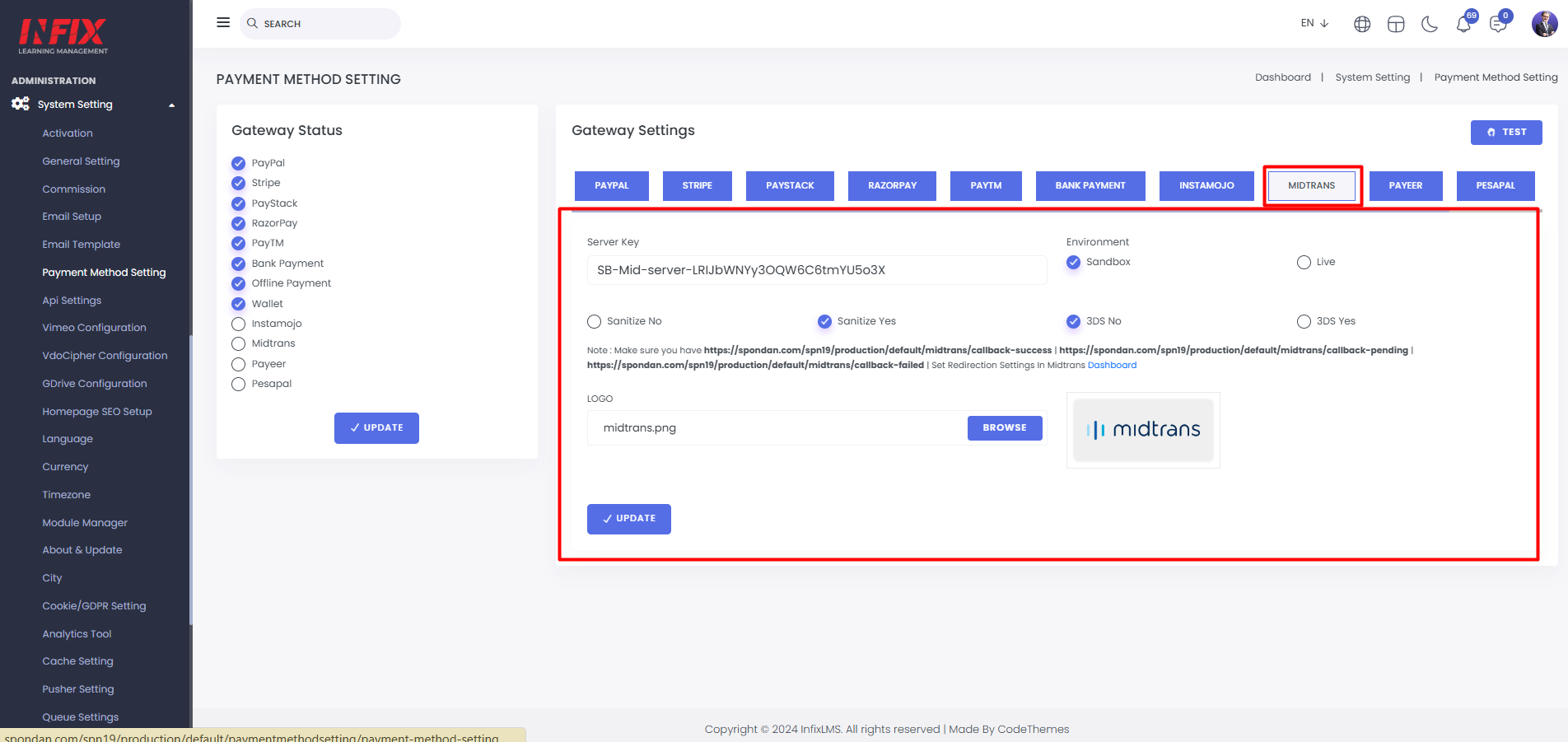Screen dimensions: 1568x742
Task: Uncheck PayStack gateway status
Action: click(x=238, y=203)
